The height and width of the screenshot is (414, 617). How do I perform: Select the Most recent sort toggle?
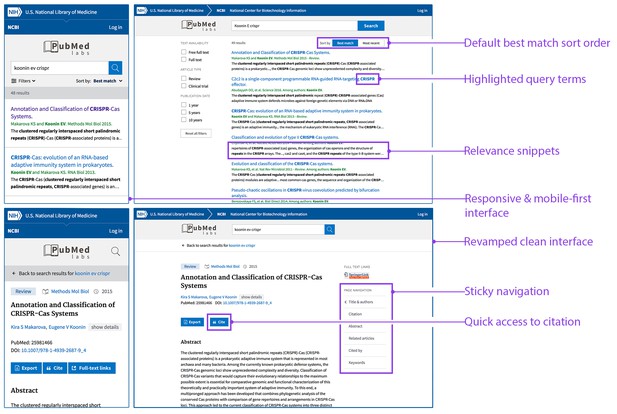point(371,43)
